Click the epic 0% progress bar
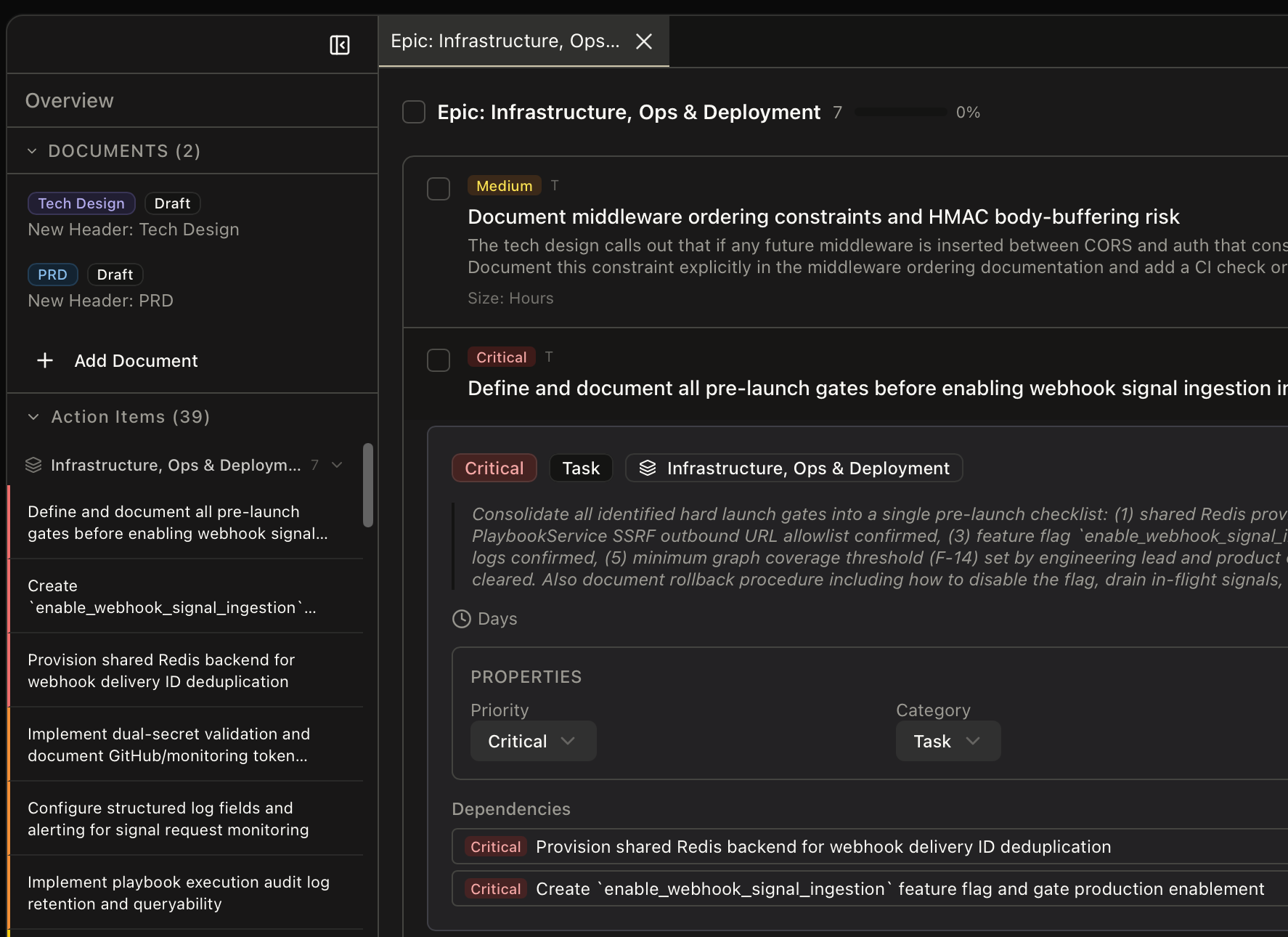Viewport: 1288px width, 937px height. pos(901,113)
